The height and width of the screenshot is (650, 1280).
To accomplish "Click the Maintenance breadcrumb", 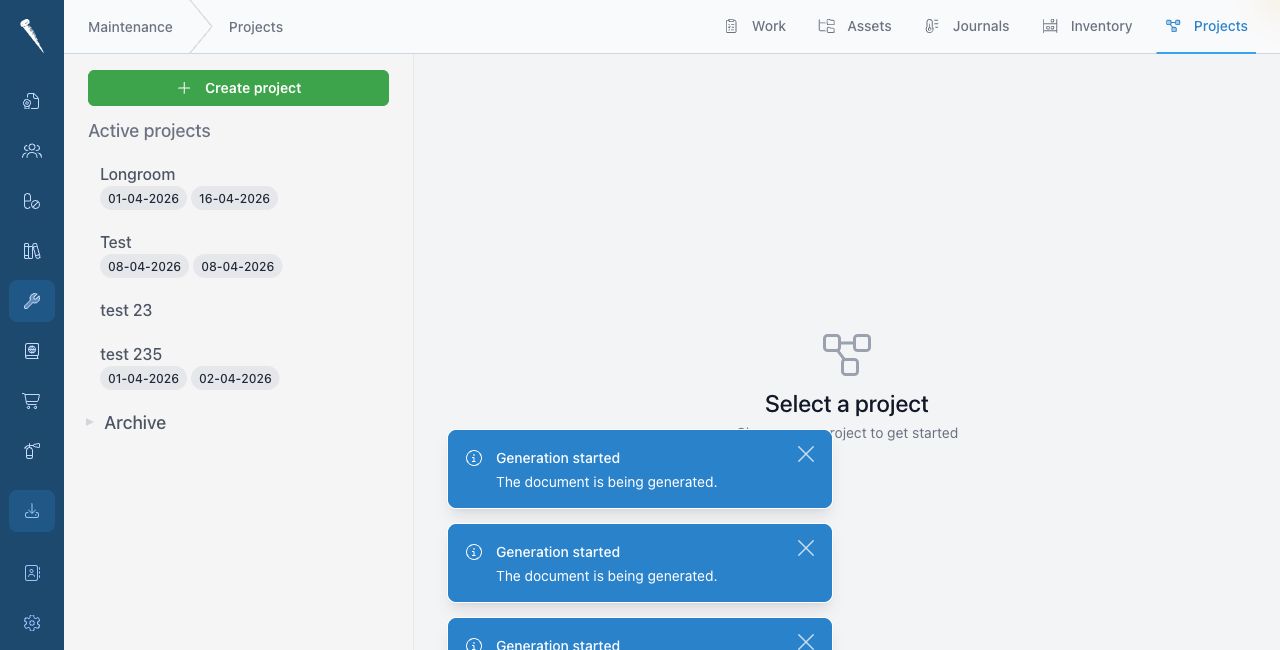I will click(130, 27).
